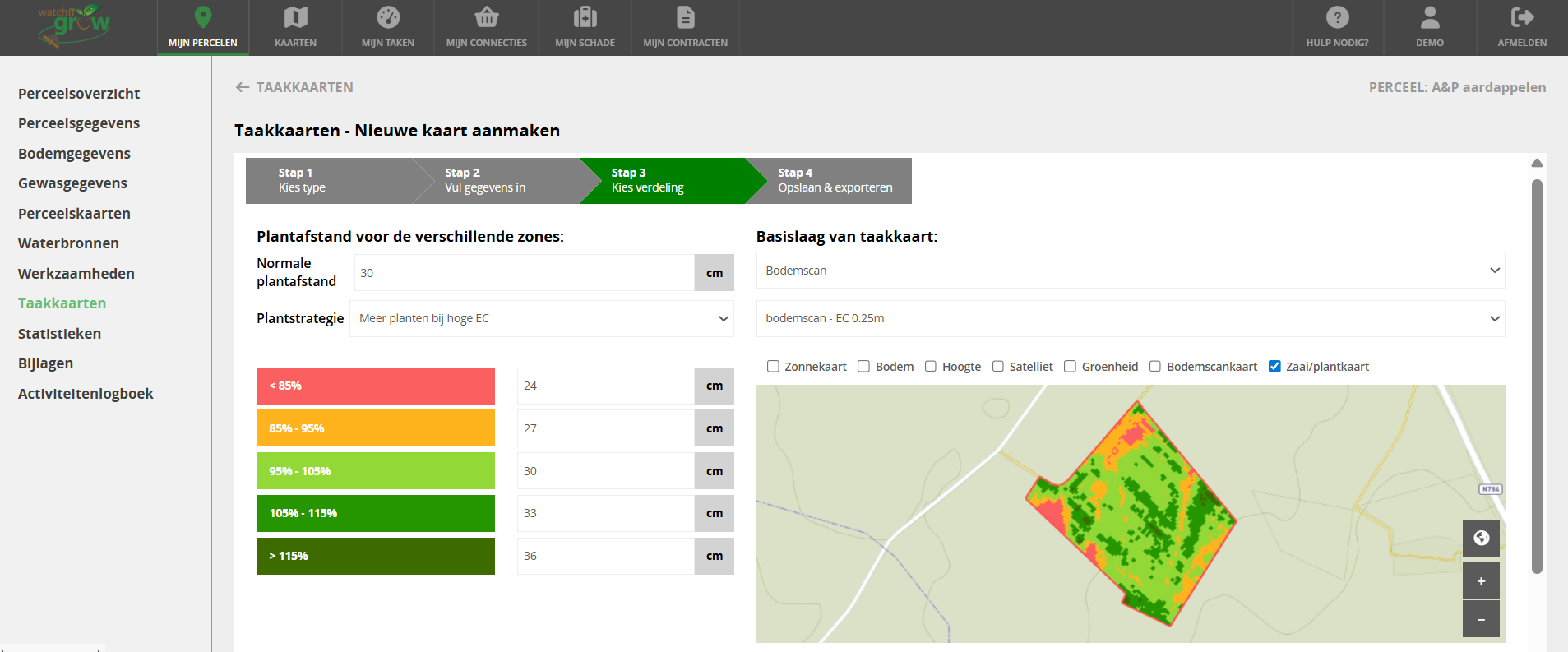
Task: Open the Mijn Percelen pin icon
Action: pos(203,17)
